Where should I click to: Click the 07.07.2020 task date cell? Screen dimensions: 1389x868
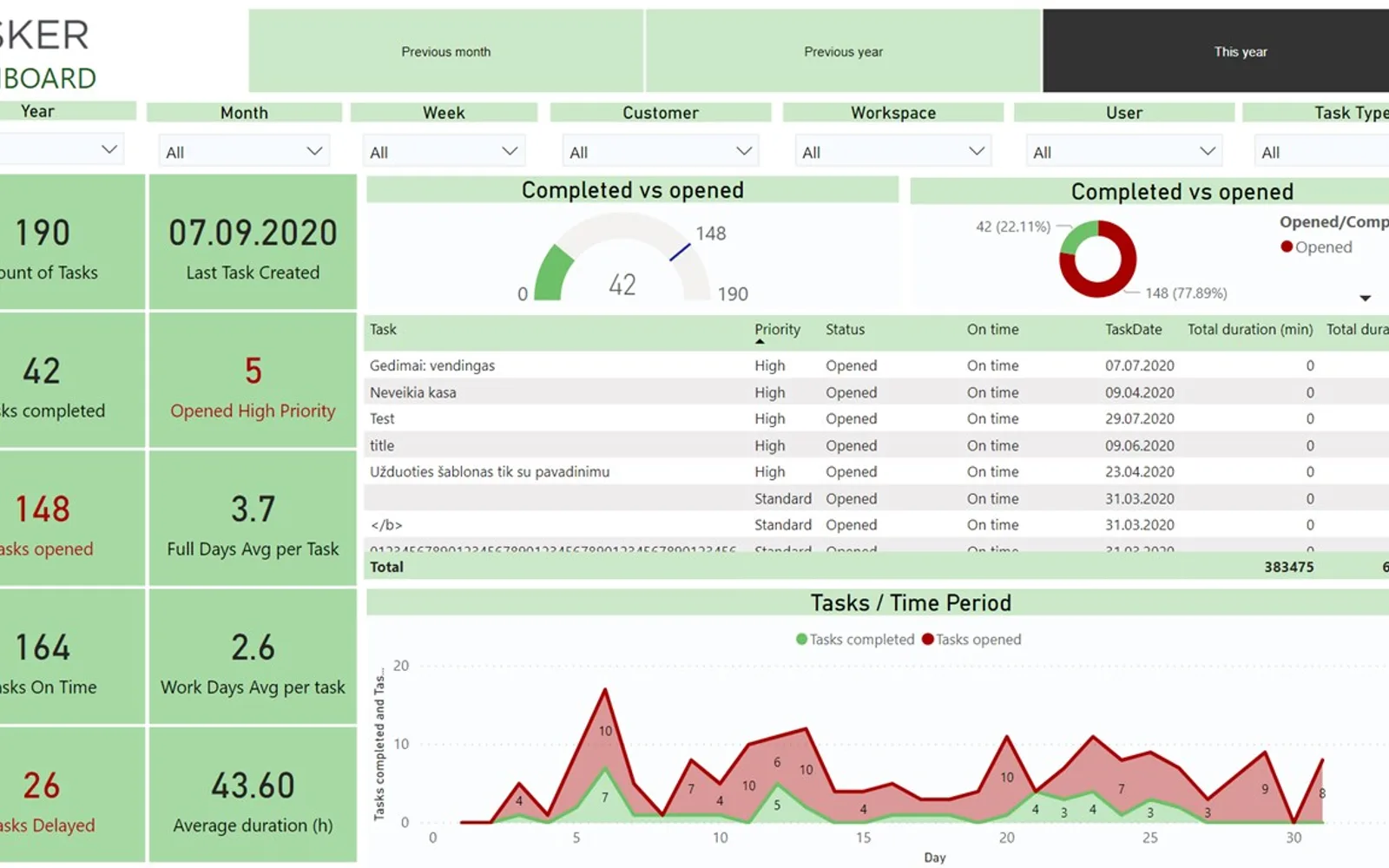tap(1139, 365)
